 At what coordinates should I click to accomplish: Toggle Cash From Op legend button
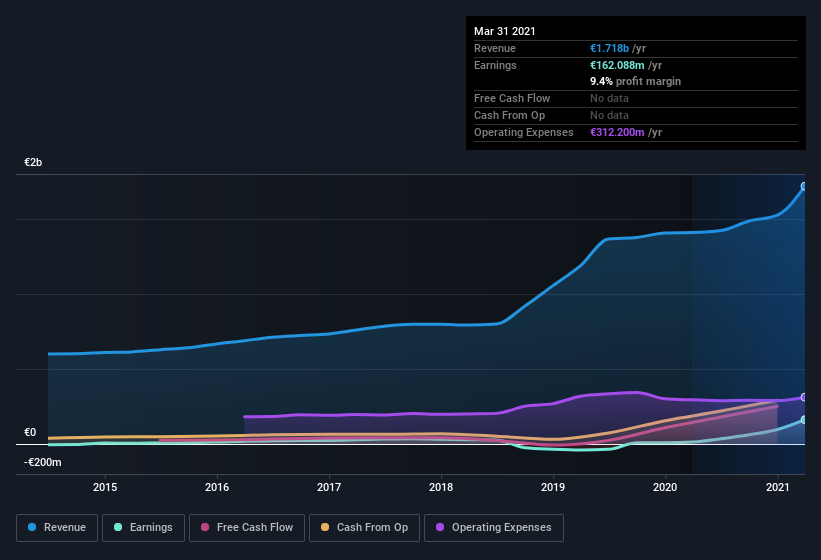coord(364,528)
